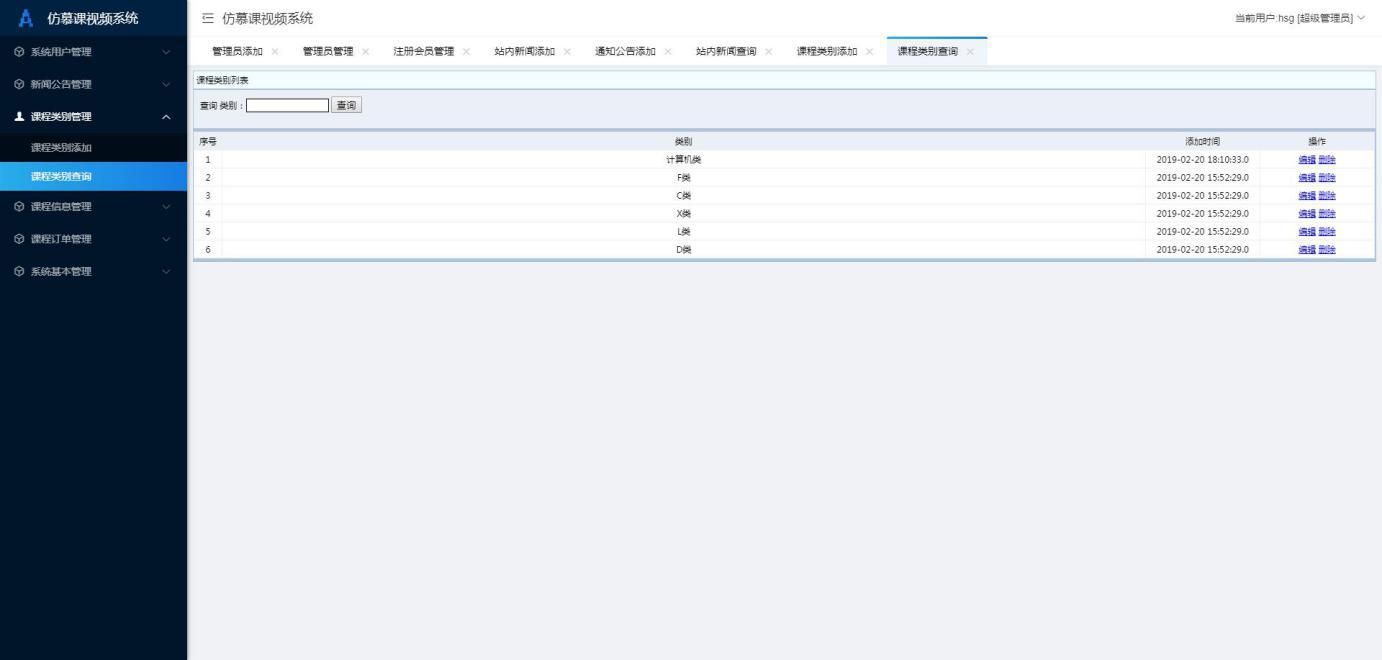
Task: Close the 课程类别查询 tab
Action: tap(970, 52)
